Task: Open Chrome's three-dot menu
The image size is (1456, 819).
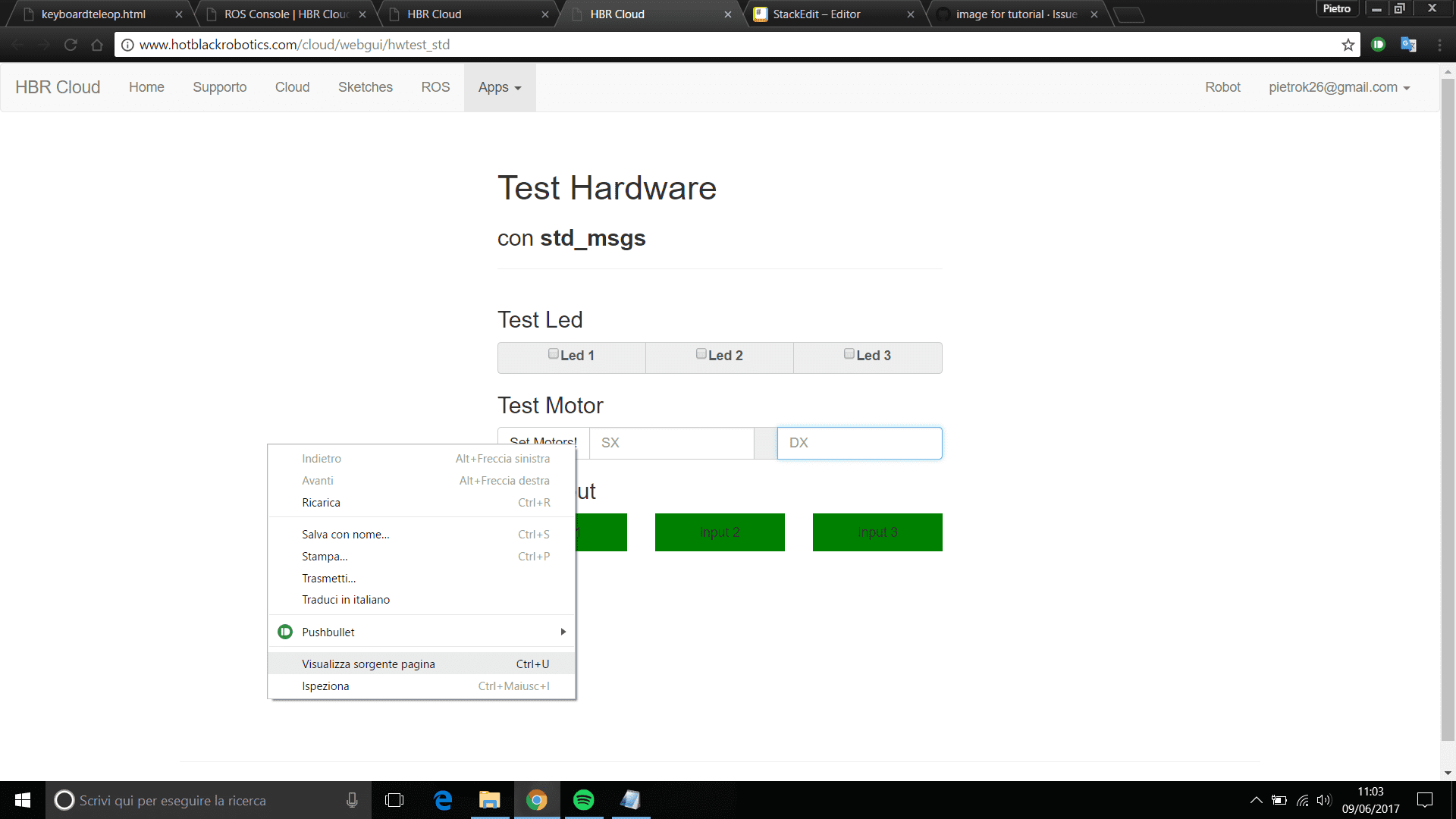Action: 1439,45
